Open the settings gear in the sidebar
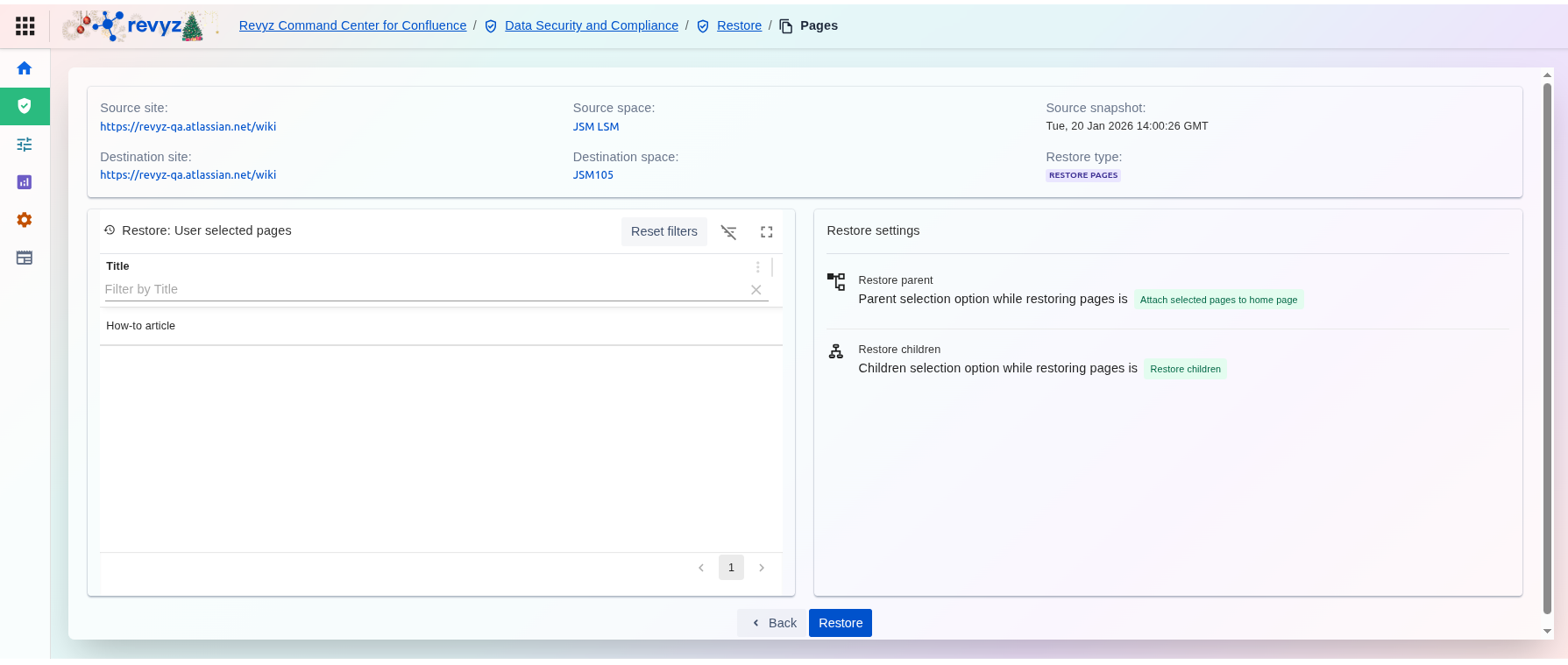Image resolution: width=1568 pixels, height=665 pixels. [x=25, y=220]
